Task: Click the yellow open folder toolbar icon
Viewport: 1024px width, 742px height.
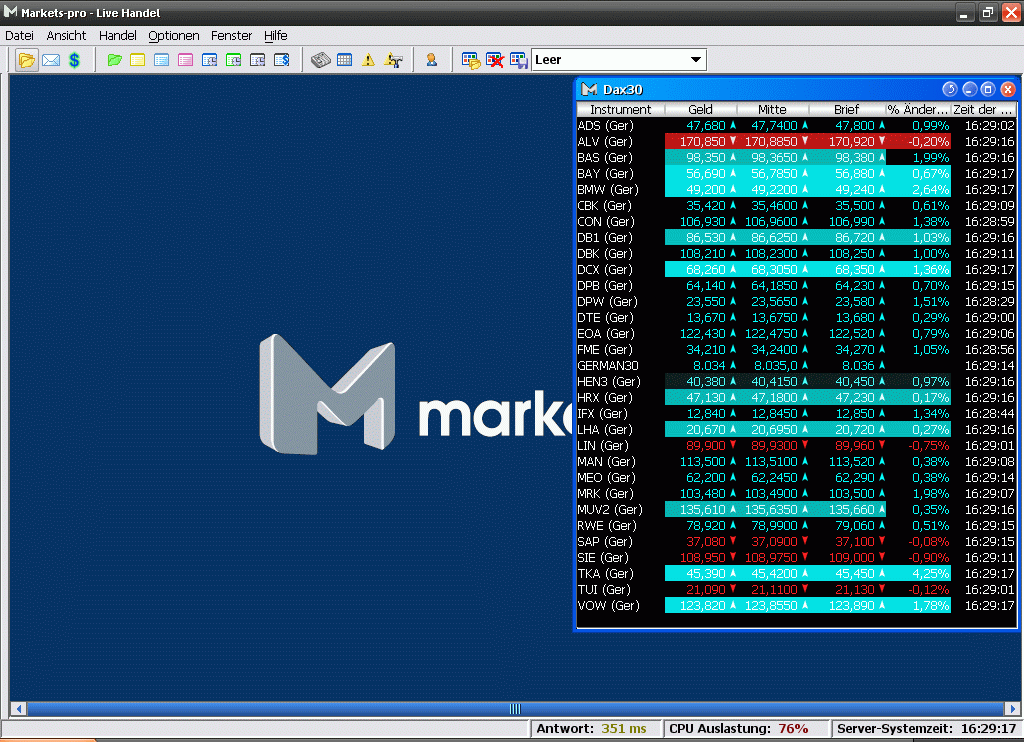Action: [x=27, y=60]
